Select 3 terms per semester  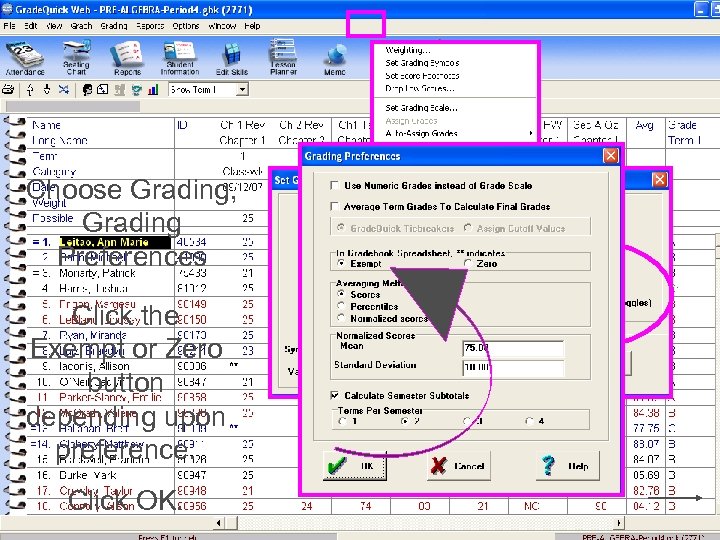[467, 421]
